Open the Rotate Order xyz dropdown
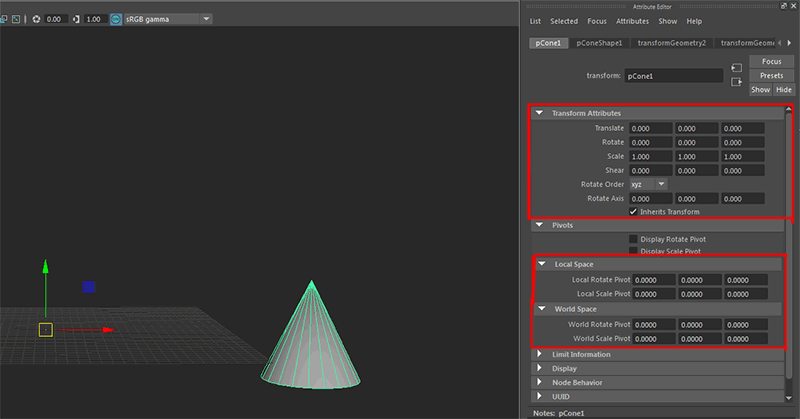Image resolution: width=800 pixels, height=419 pixels. pyautogui.click(x=647, y=184)
